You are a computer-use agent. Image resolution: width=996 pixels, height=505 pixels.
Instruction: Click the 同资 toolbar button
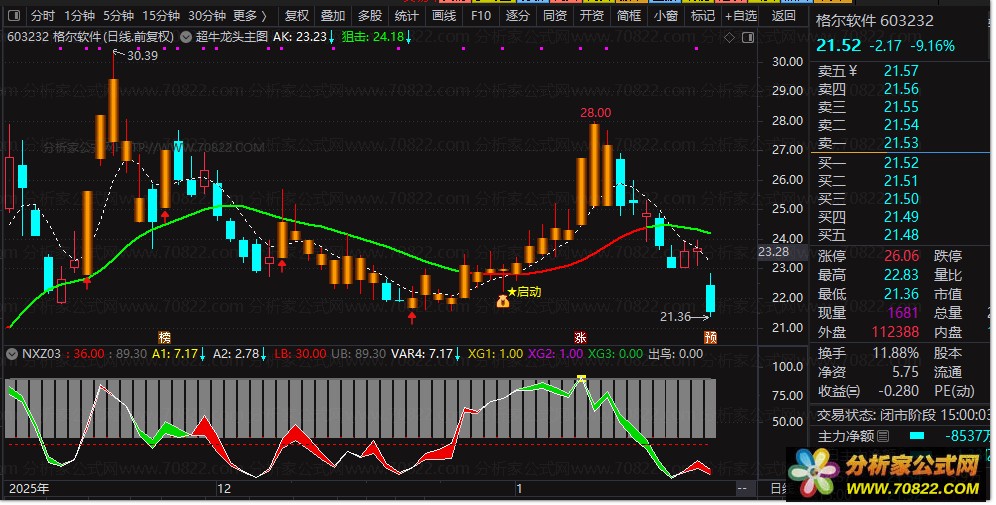click(555, 15)
